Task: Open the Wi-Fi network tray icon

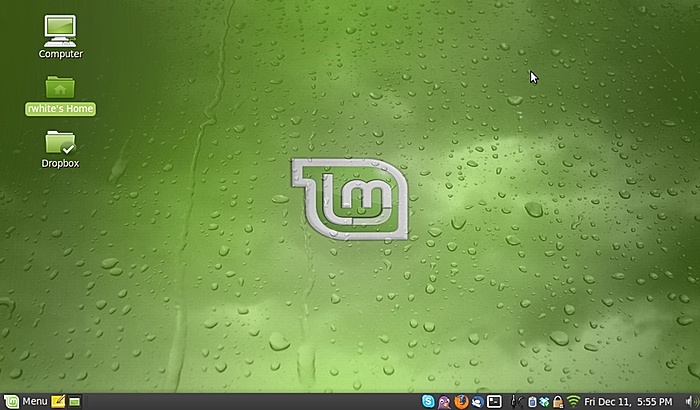Action: [x=573, y=402]
